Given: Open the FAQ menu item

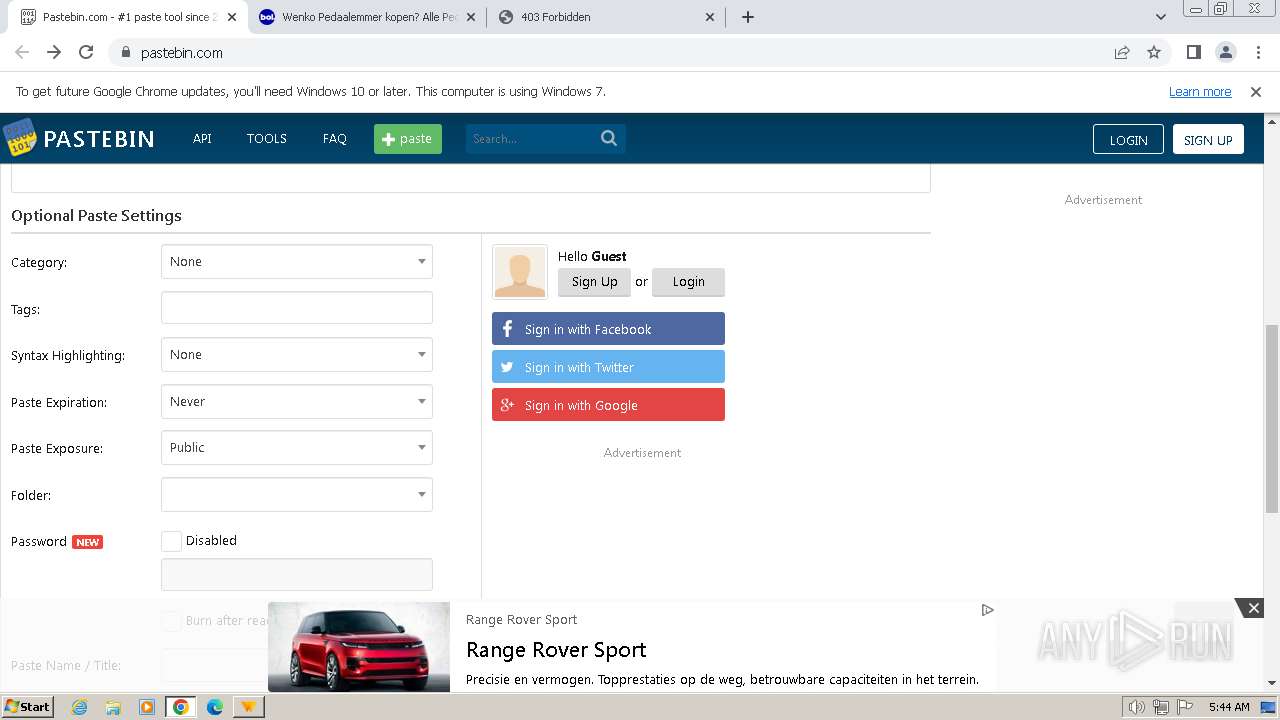Looking at the screenshot, I should click(335, 138).
